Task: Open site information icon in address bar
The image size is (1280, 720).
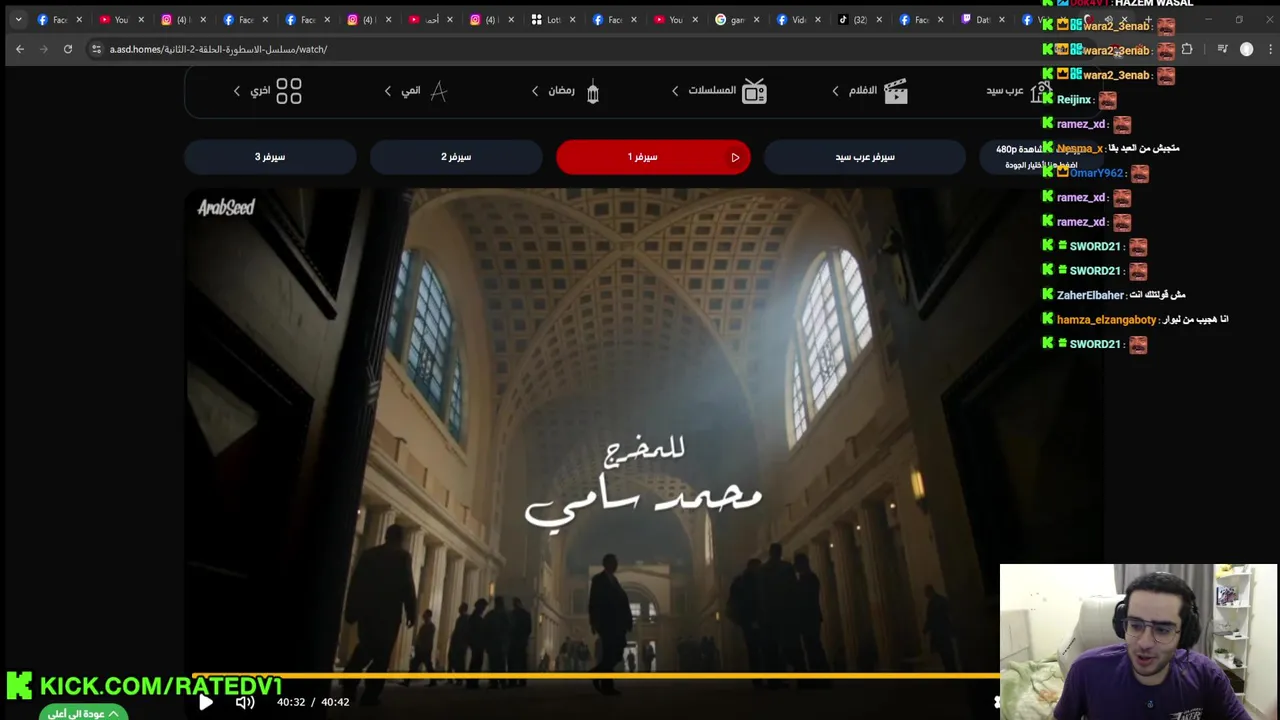Action: point(96,49)
